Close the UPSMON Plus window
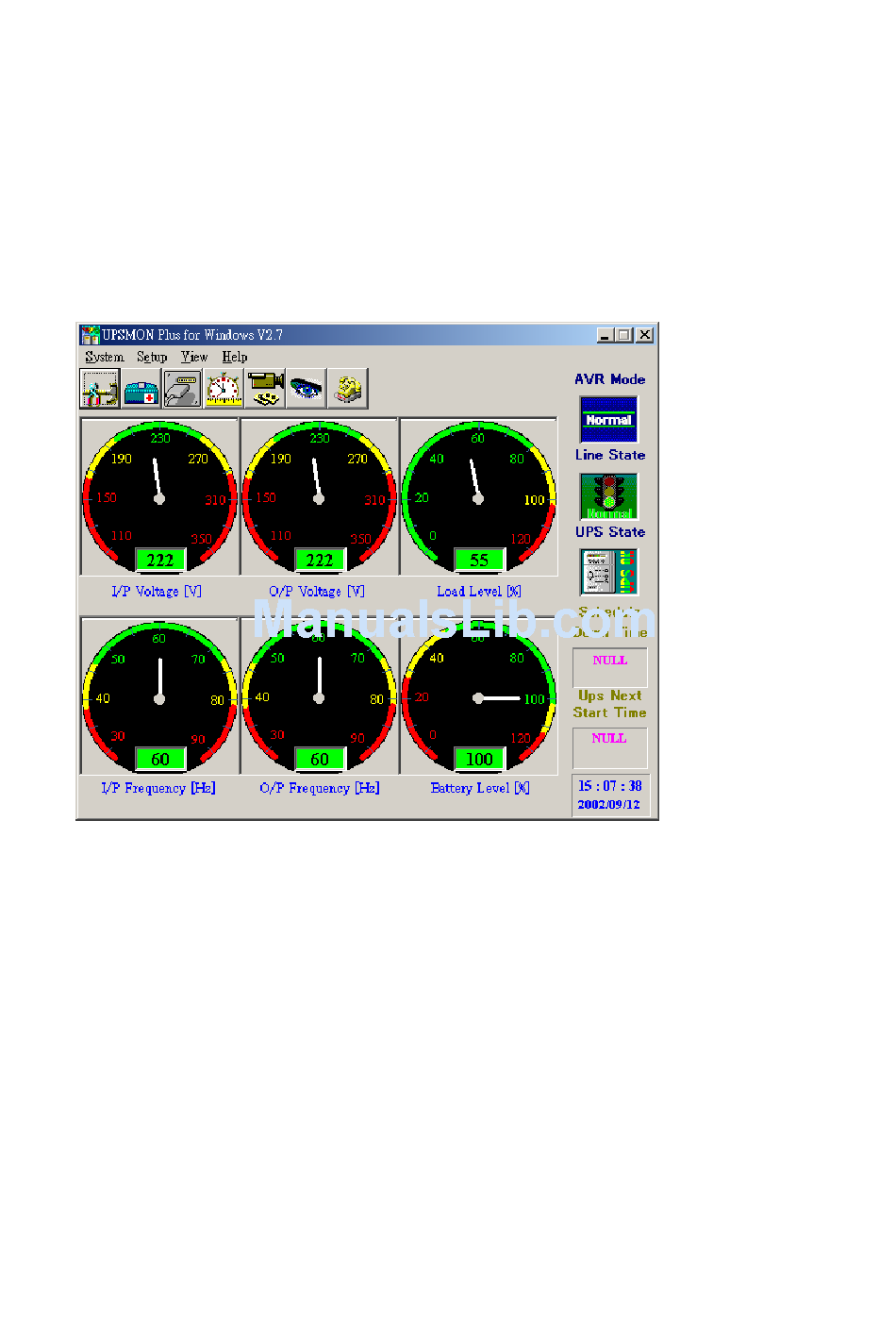Screen dimensions: 896x1340 click(x=644, y=335)
